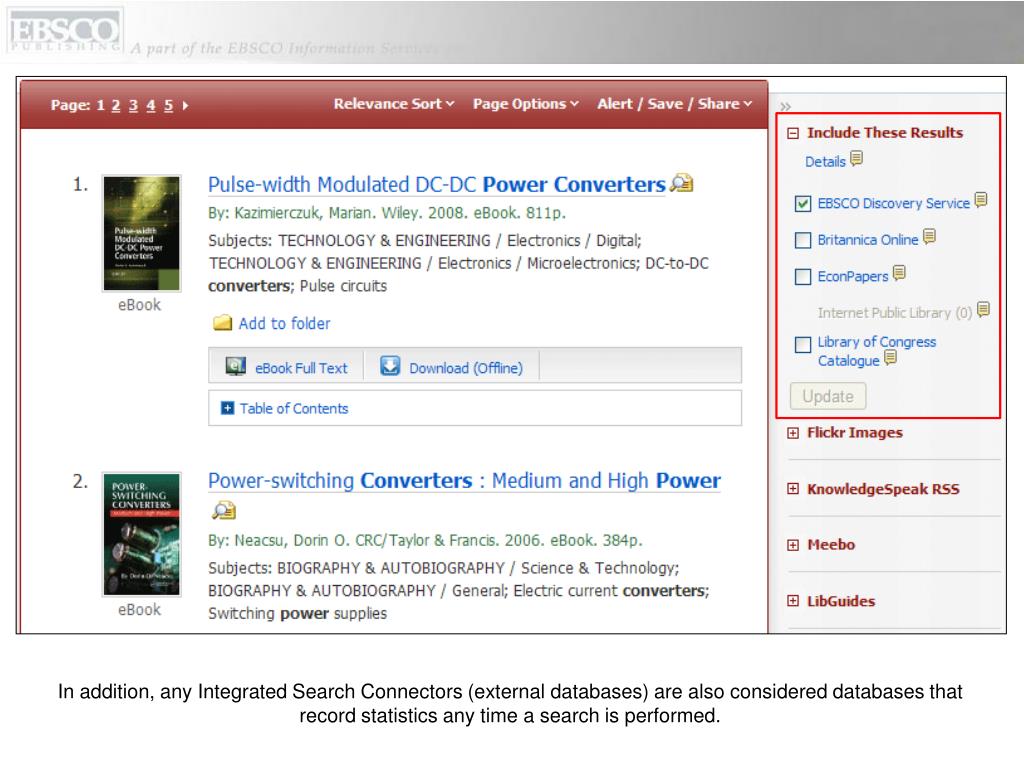Go to results page 2
This screenshot has width=1024, height=768.
(116, 105)
